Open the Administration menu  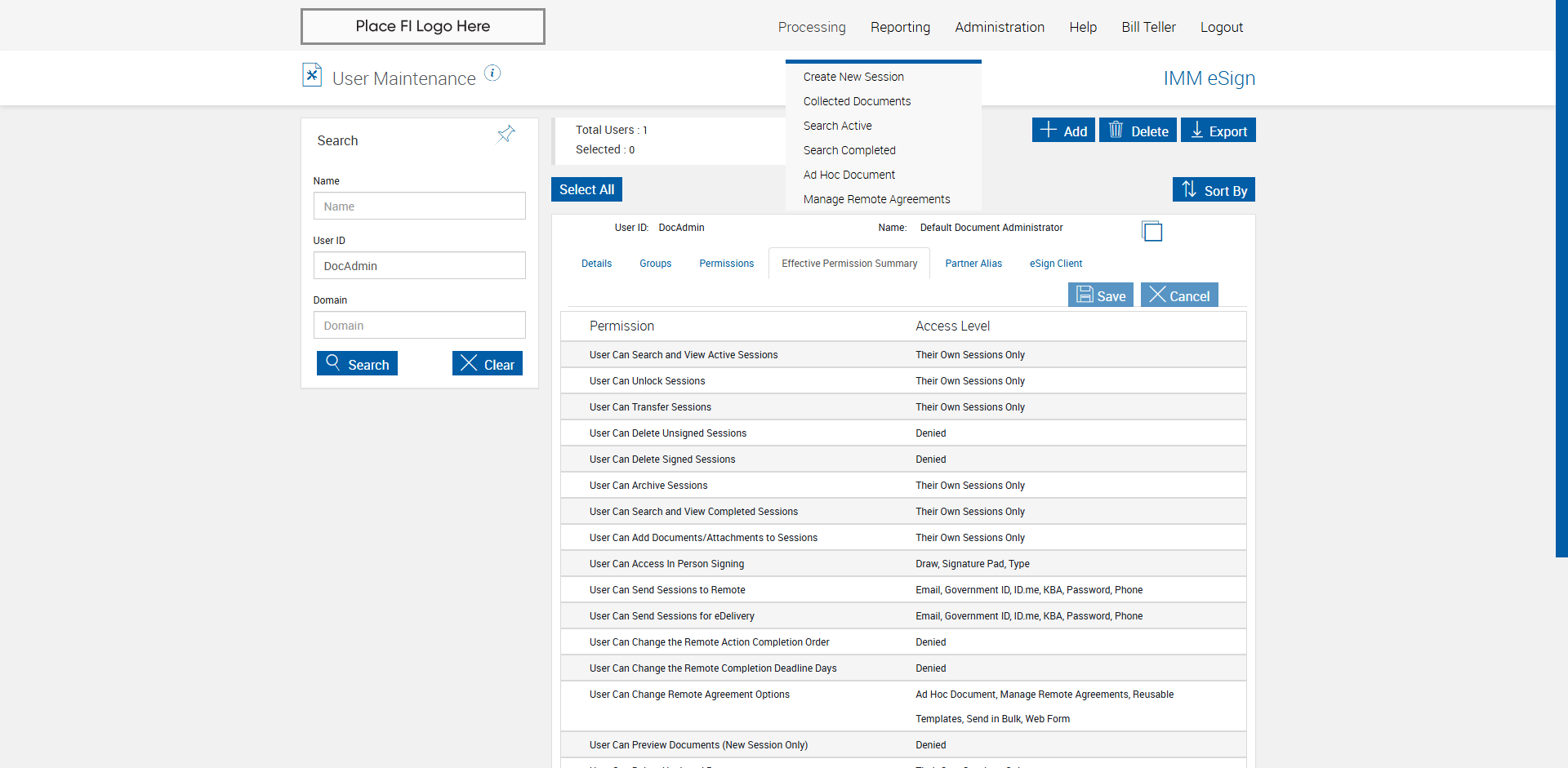point(1000,27)
